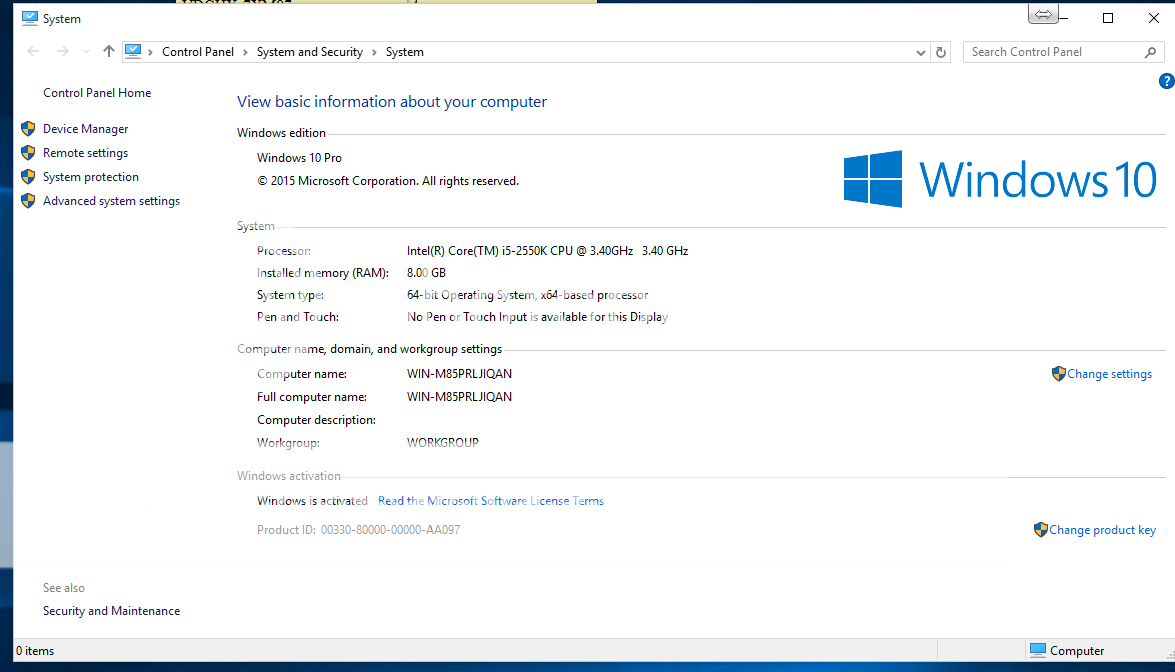Click the '0 items' status text
Viewport: 1175px width, 672px height.
(x=35, y=651)
